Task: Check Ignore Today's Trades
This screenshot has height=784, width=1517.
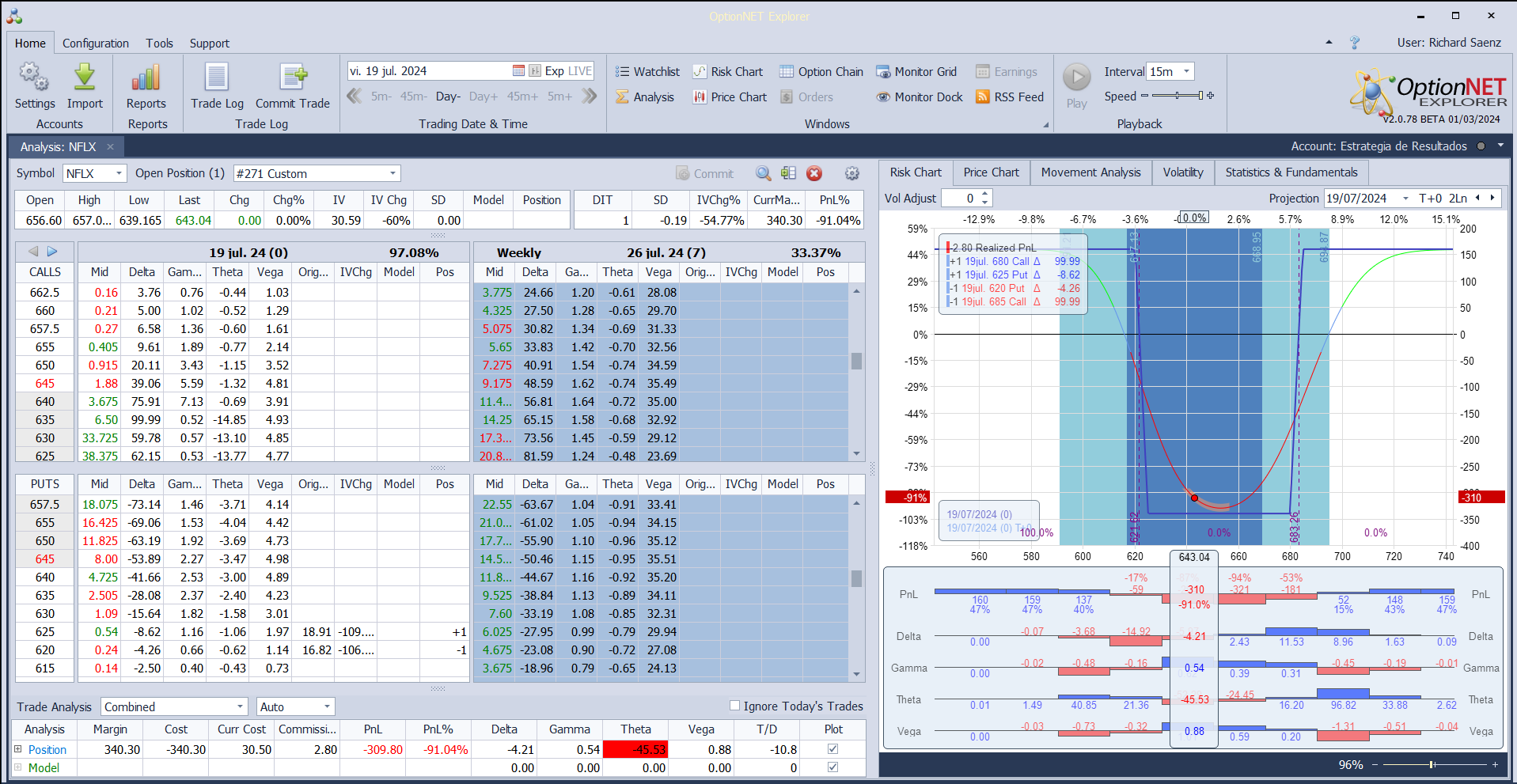Action: [734, 706]
